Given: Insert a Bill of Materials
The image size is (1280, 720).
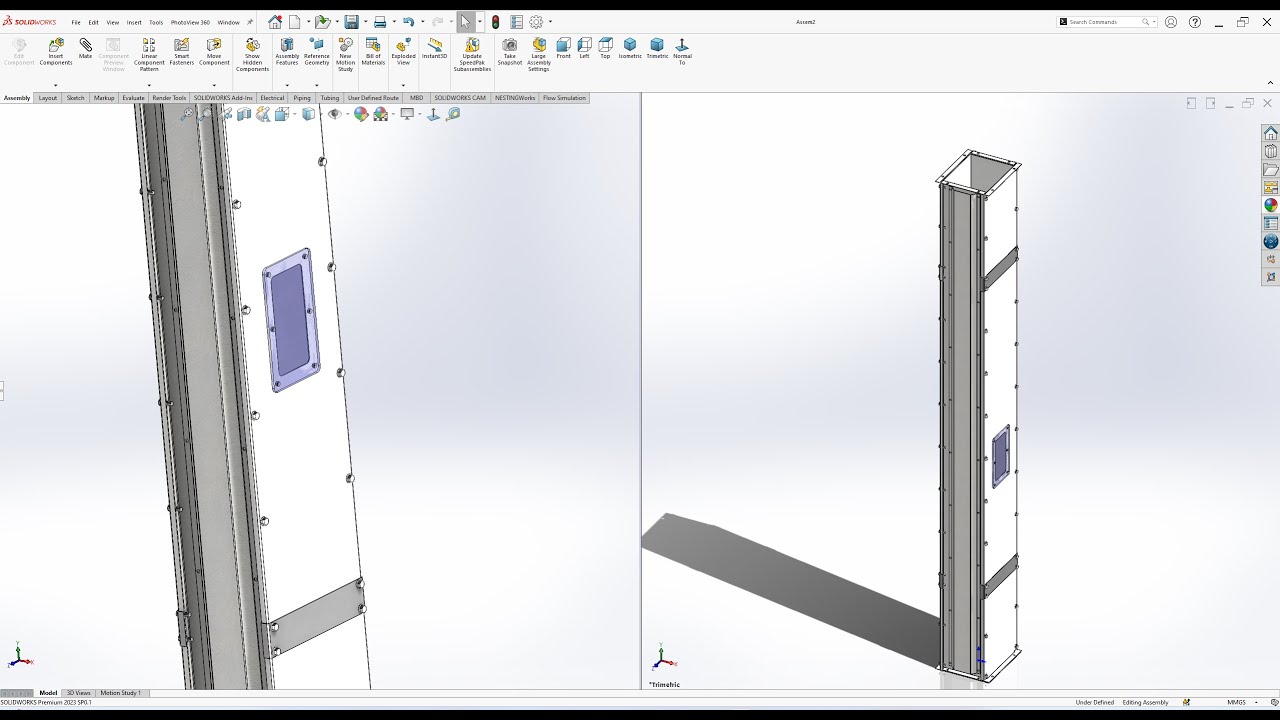Looking at the screenshot, I should [373, 52].
